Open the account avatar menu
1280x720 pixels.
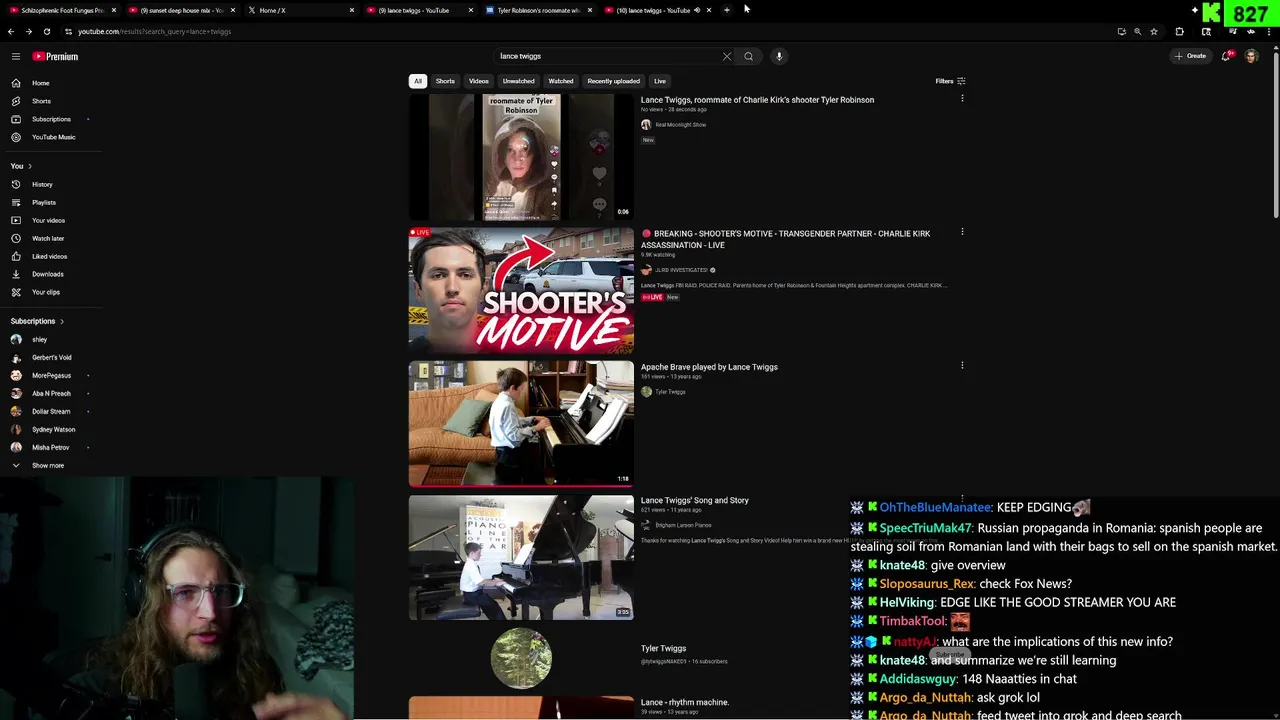click(1251, 56)
